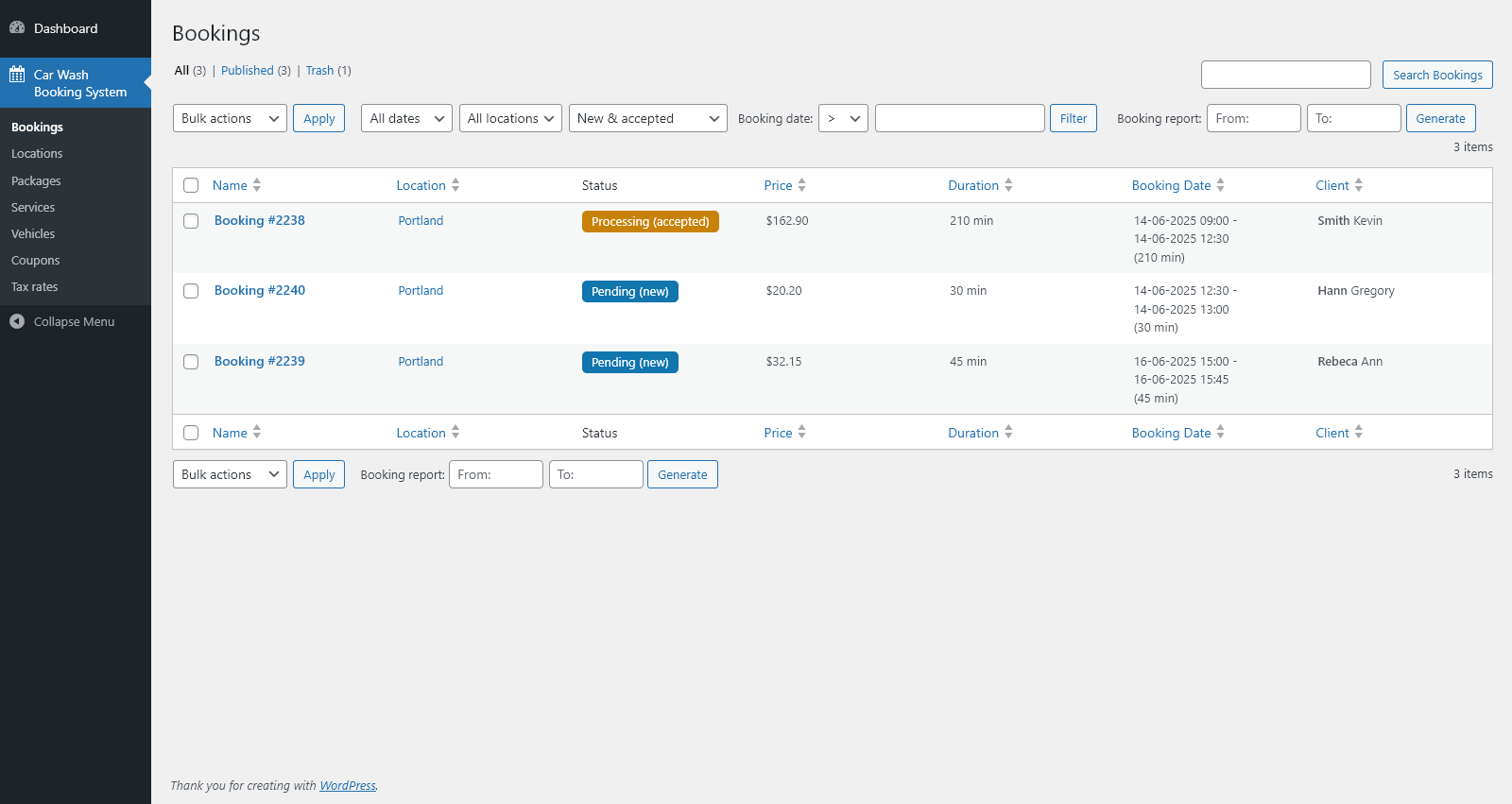1512x804 pixels.
Task: Click the Collapse Menu arrow icon
Action: point(17,321)
